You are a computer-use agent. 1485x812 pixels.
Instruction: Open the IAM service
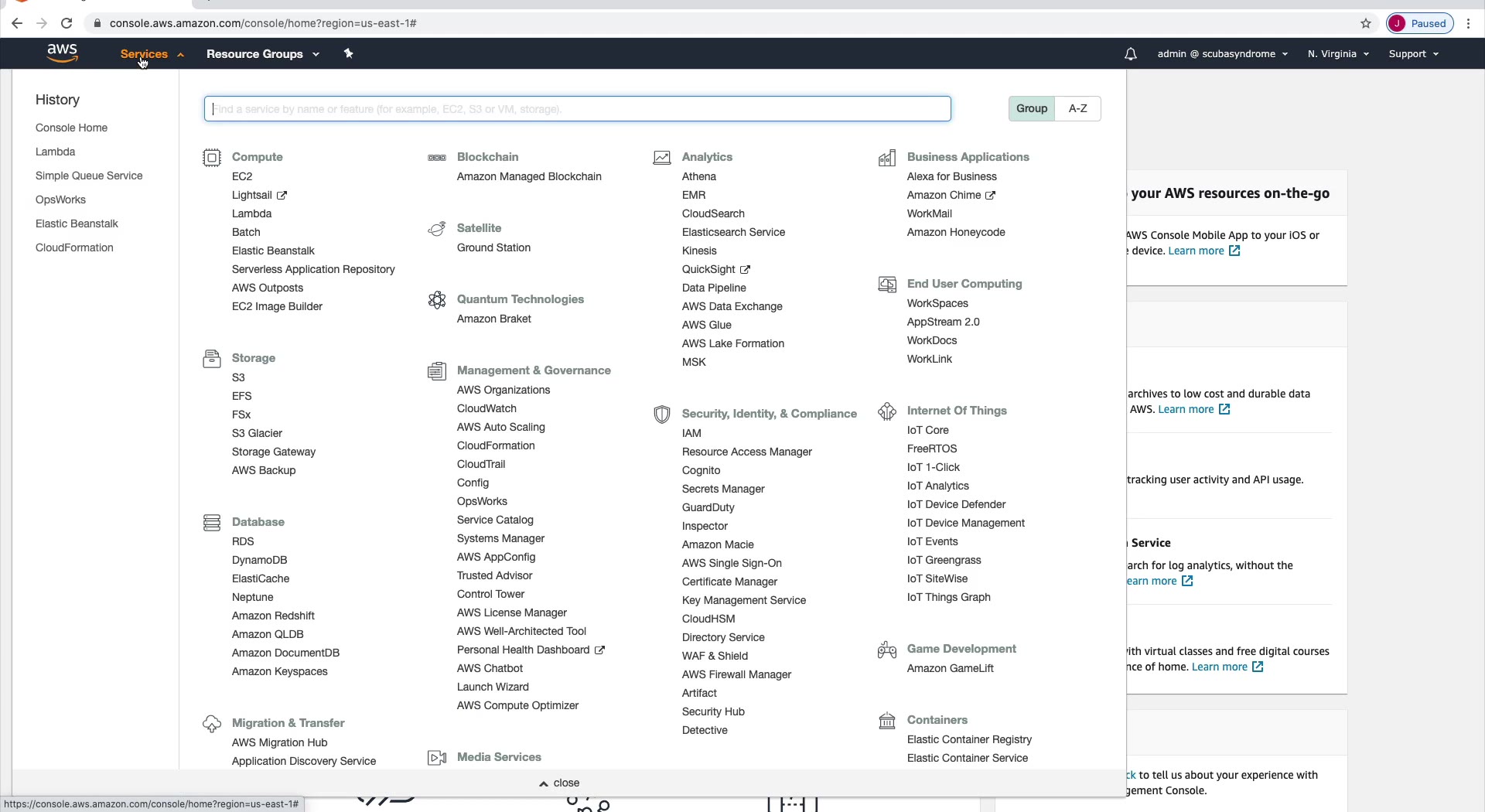click(x=691, y=433)
